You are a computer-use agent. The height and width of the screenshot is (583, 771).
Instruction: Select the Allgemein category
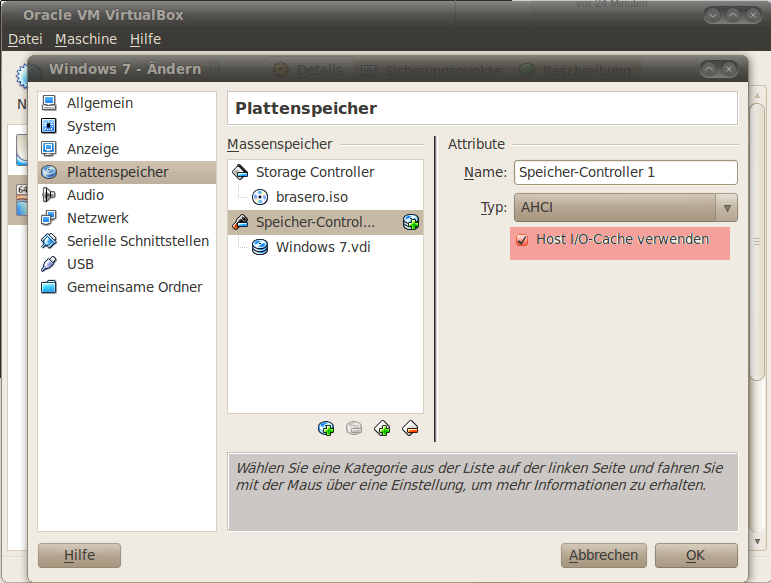[127, 103]
